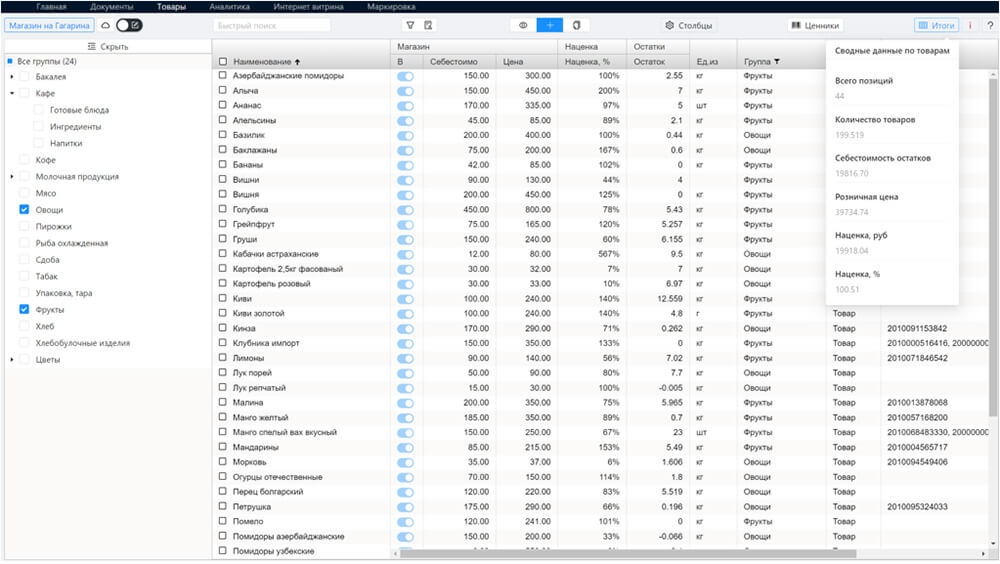Viewport: 1000px width, 564px height.
Task: Click the eye view icon in toolbar
Action: click(523, 26)
